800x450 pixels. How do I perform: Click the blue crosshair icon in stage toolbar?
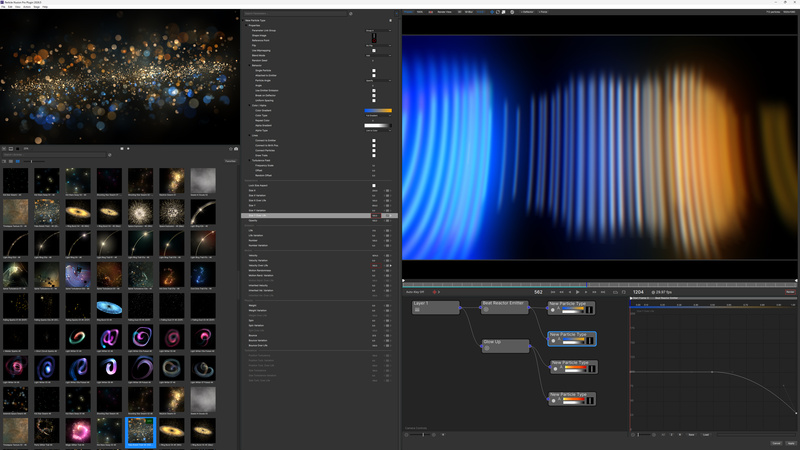(492, 12)
